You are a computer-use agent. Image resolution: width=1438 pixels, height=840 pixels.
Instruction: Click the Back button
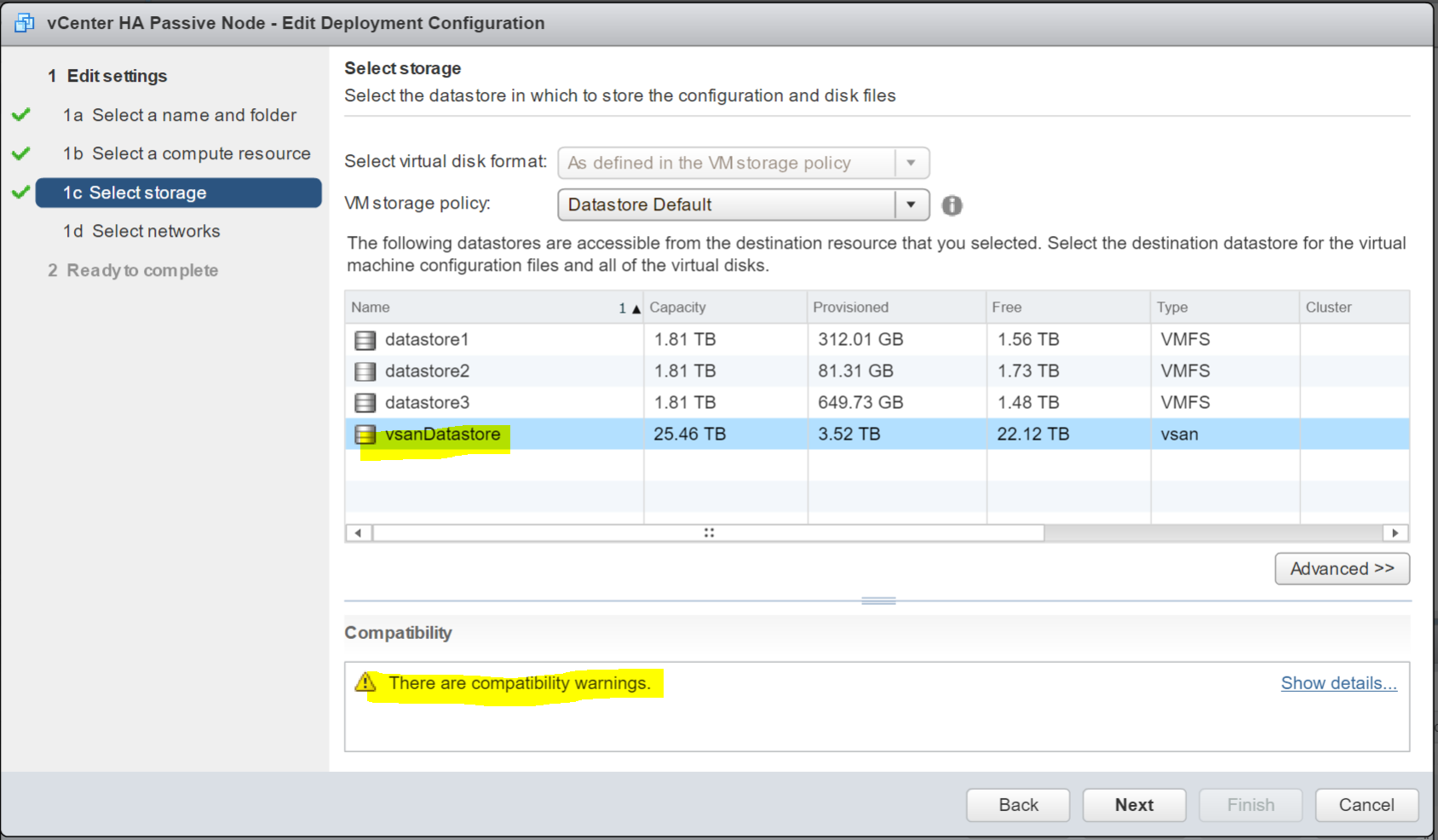(1018, 804)
